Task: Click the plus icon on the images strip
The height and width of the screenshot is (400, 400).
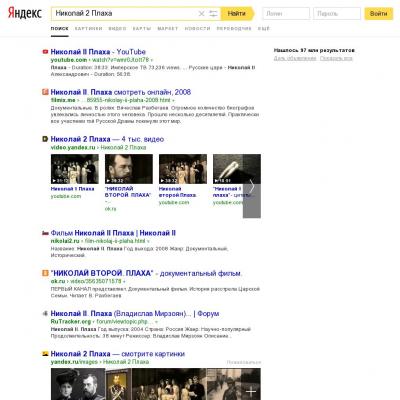Action: 251,391
